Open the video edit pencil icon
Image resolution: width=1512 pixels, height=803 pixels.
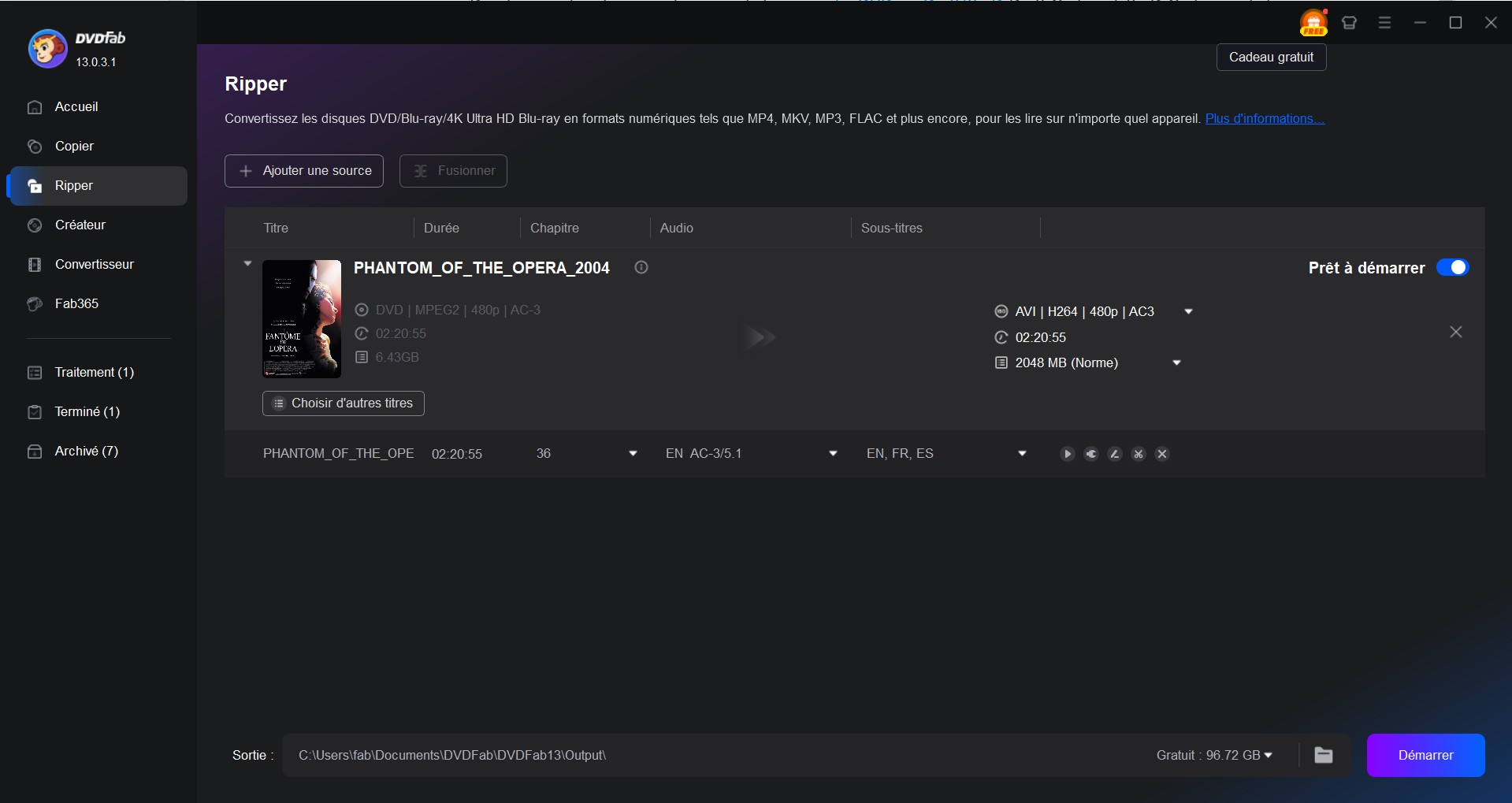(x=1114, y=454)
